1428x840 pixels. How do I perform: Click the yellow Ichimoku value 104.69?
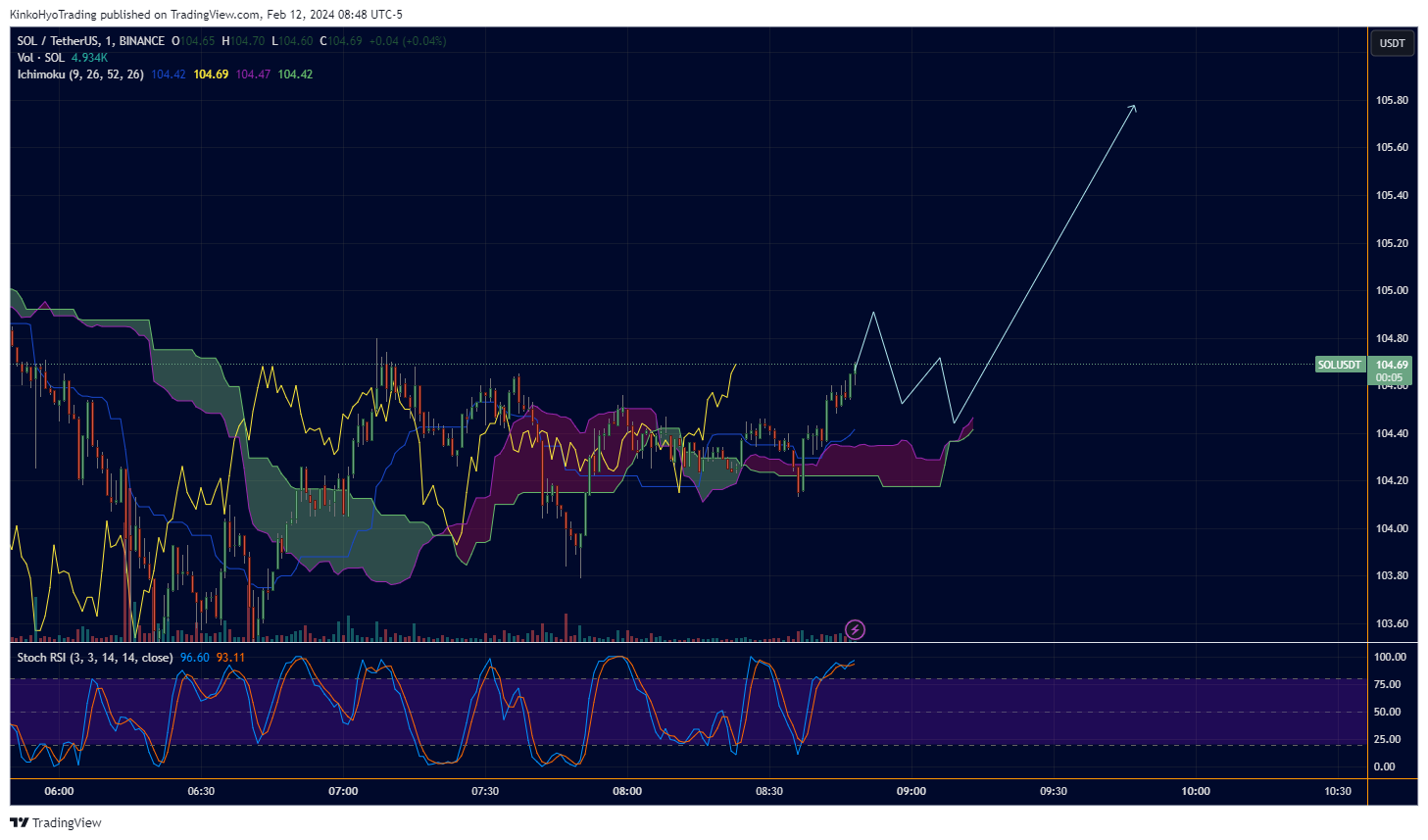point(211,74)
